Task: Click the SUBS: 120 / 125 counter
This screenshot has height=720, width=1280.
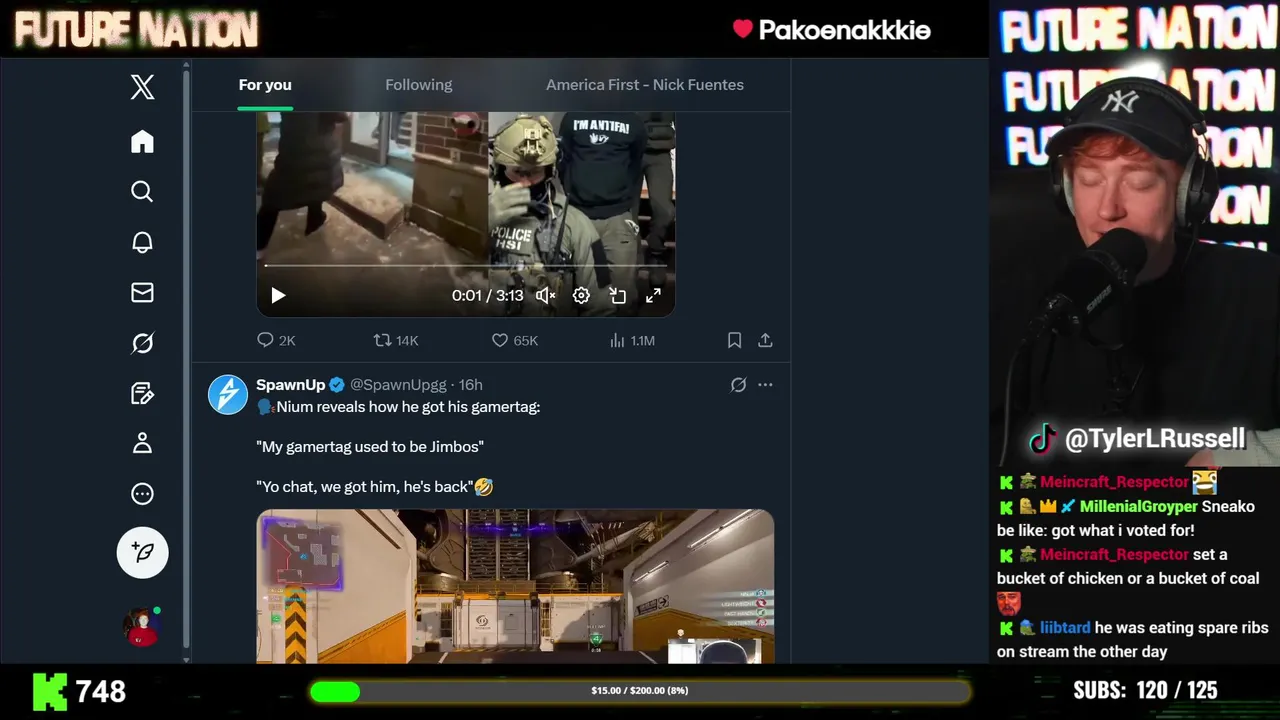Action: 1145,690
